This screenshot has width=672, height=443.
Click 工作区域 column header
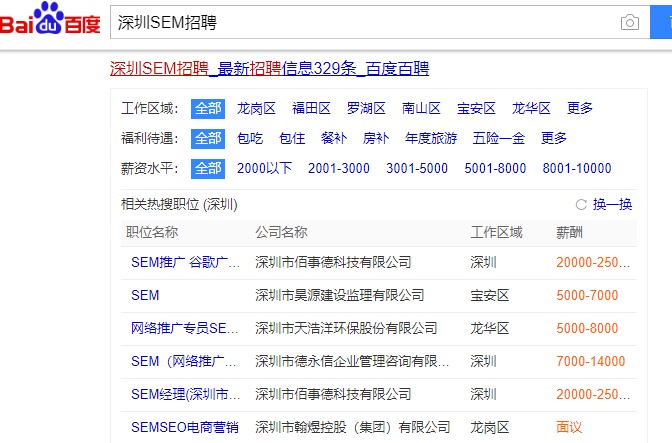[x=496, y=233]
